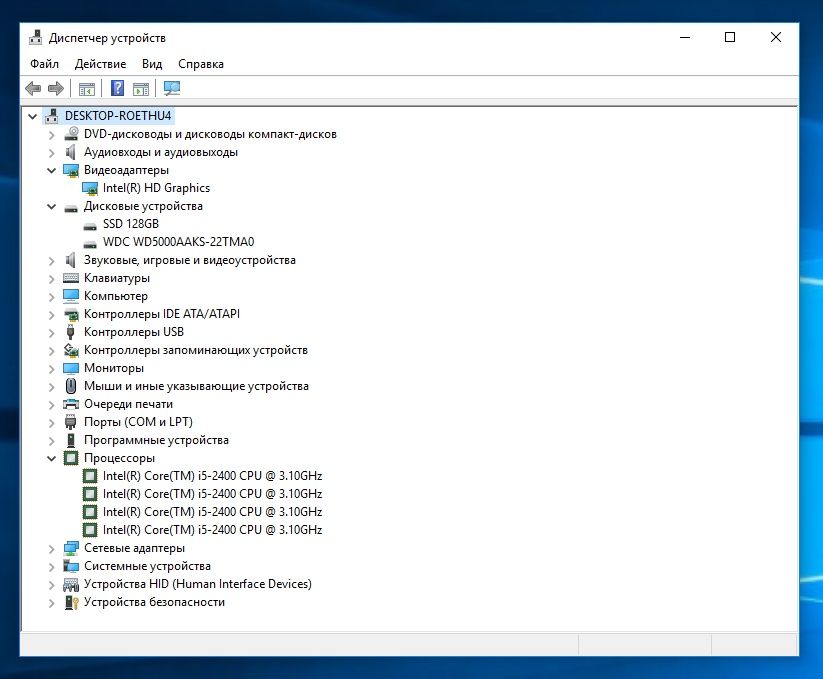Click the mouse icon beside Мыши и иные
Viewport: 823px width, 679px height.
(x=71, y=386)
